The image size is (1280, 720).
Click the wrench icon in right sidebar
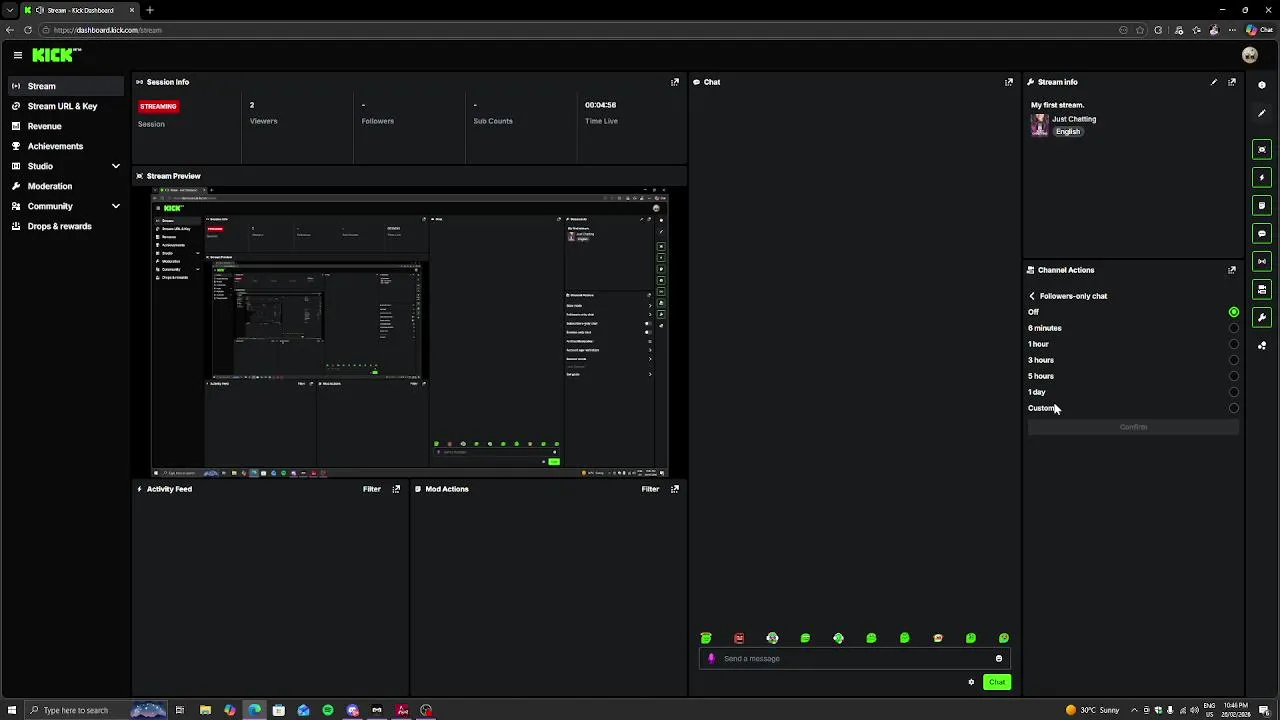pyautogui.click(x=1262, y=317)
